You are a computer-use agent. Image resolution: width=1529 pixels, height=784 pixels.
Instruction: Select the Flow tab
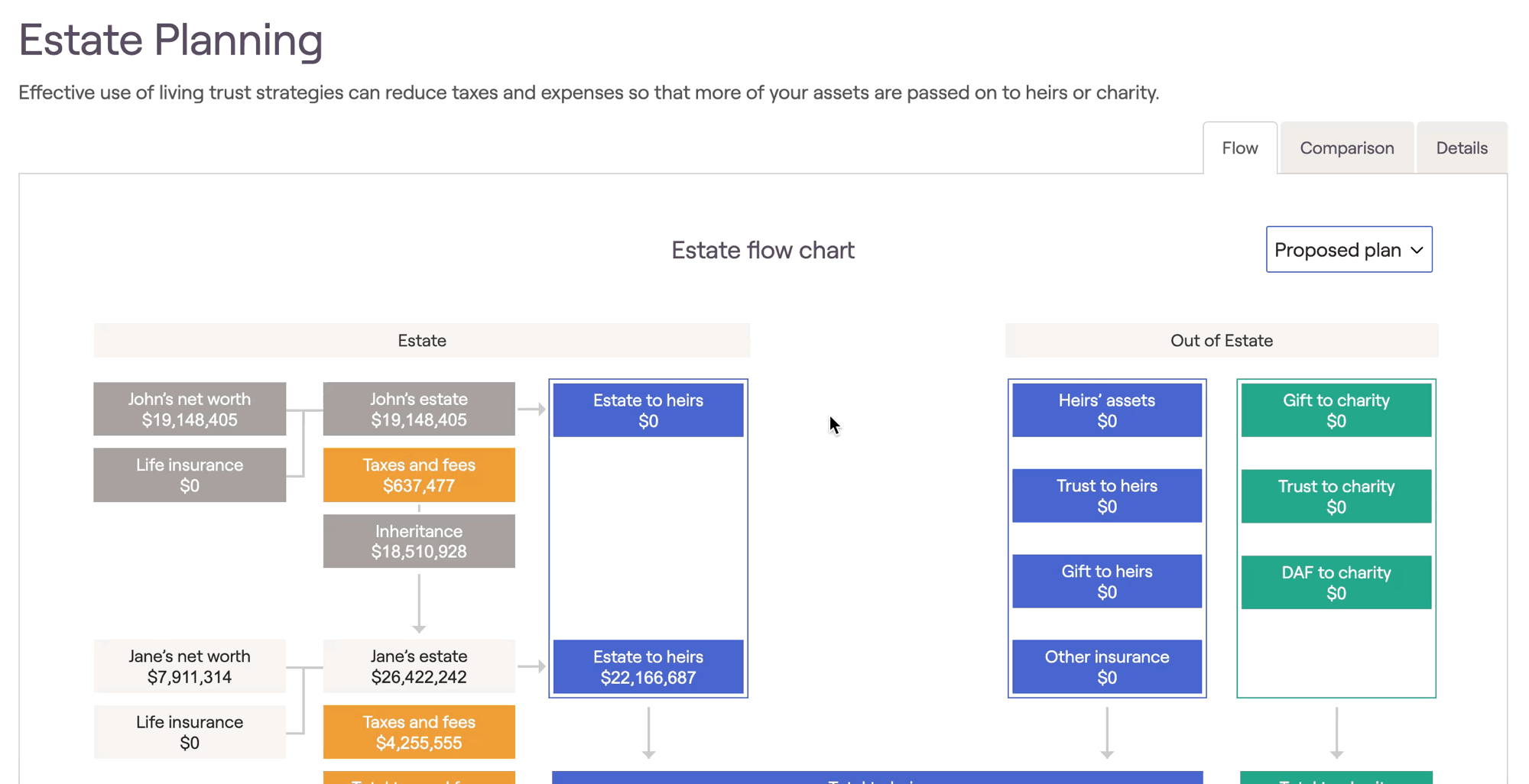[1239, 148]
